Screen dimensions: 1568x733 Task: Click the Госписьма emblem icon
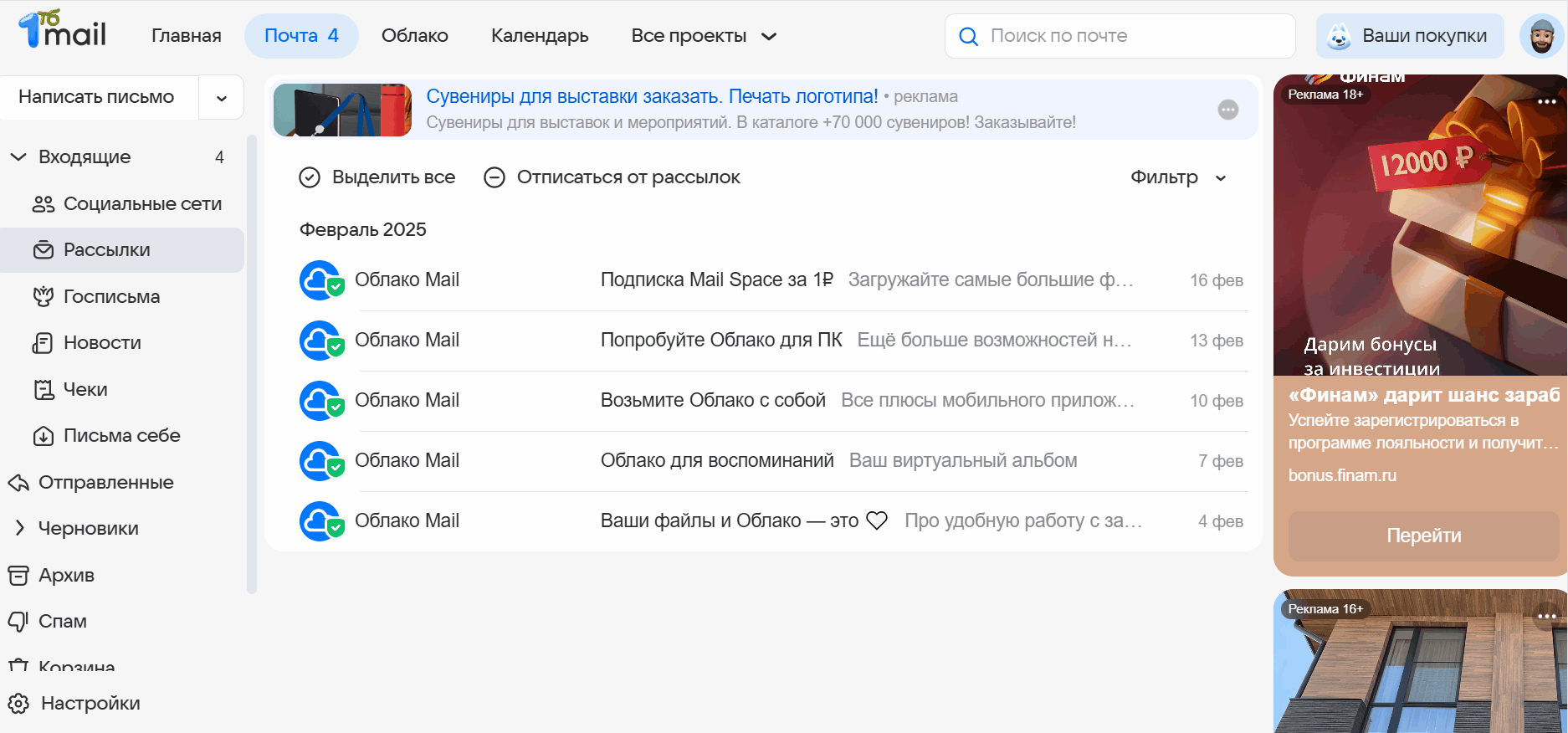(x=44, y=296)
